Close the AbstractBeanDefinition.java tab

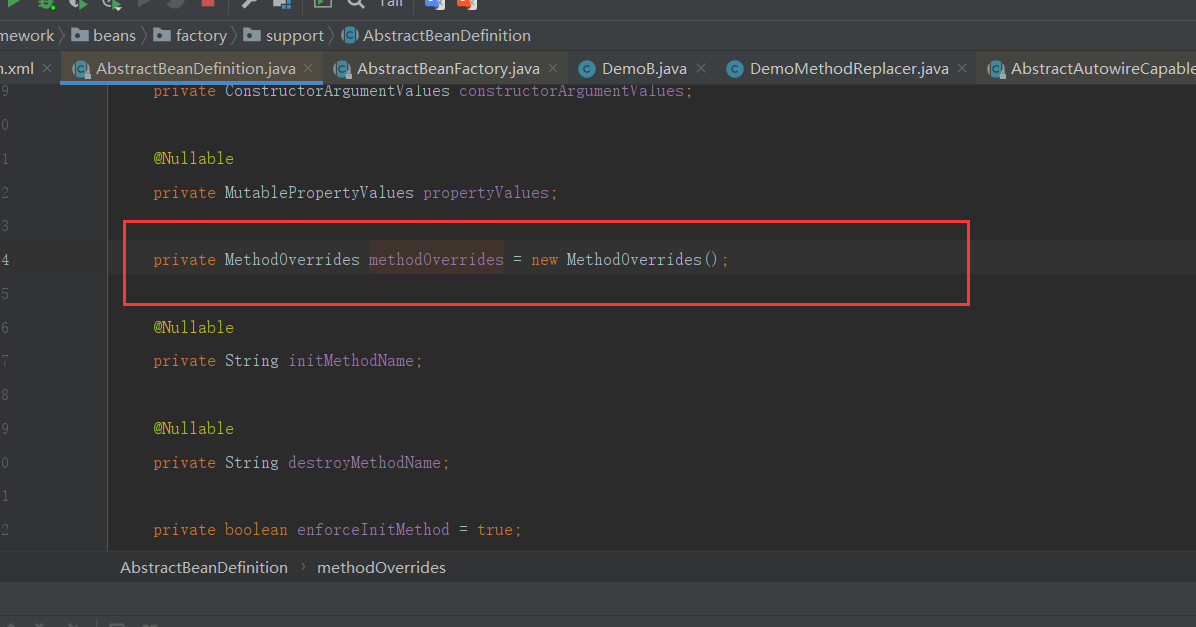(x=308, y=68)
